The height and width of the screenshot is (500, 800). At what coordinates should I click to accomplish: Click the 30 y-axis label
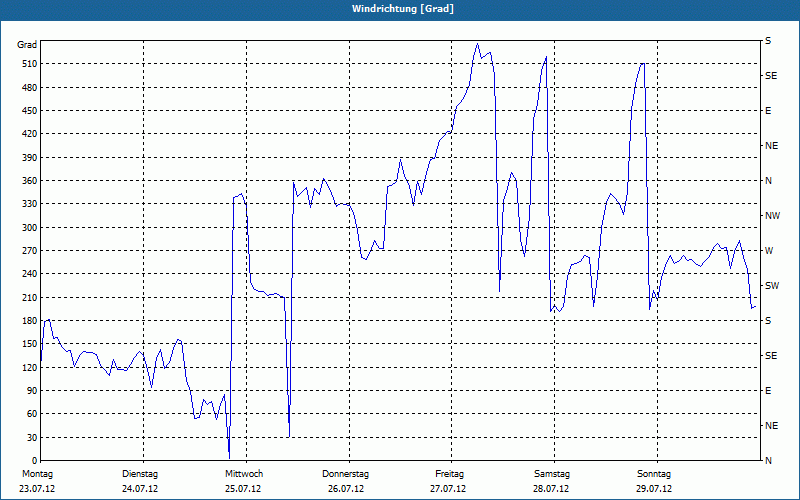32,438
